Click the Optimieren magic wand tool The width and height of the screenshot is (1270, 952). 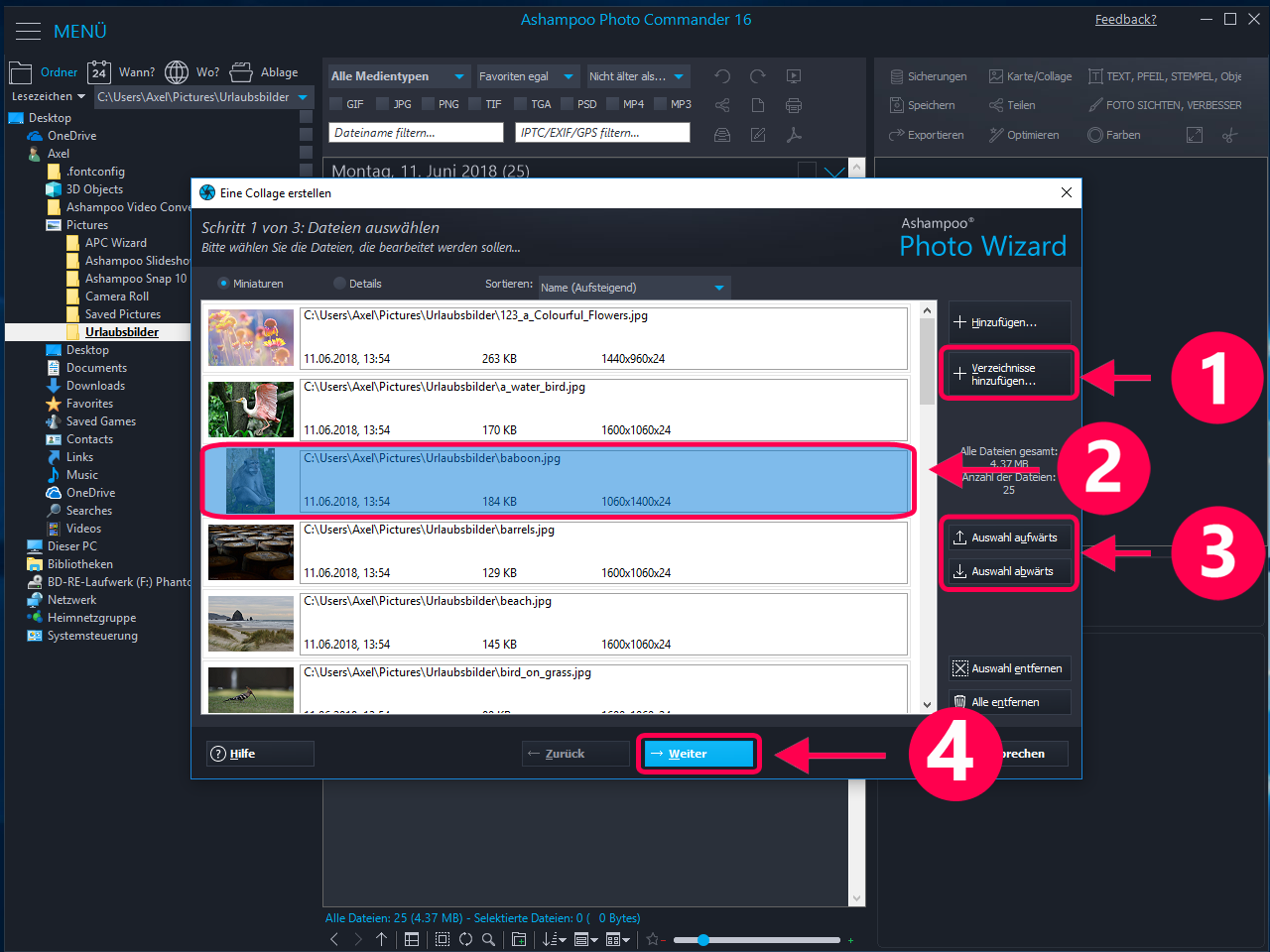(1024, 135)
